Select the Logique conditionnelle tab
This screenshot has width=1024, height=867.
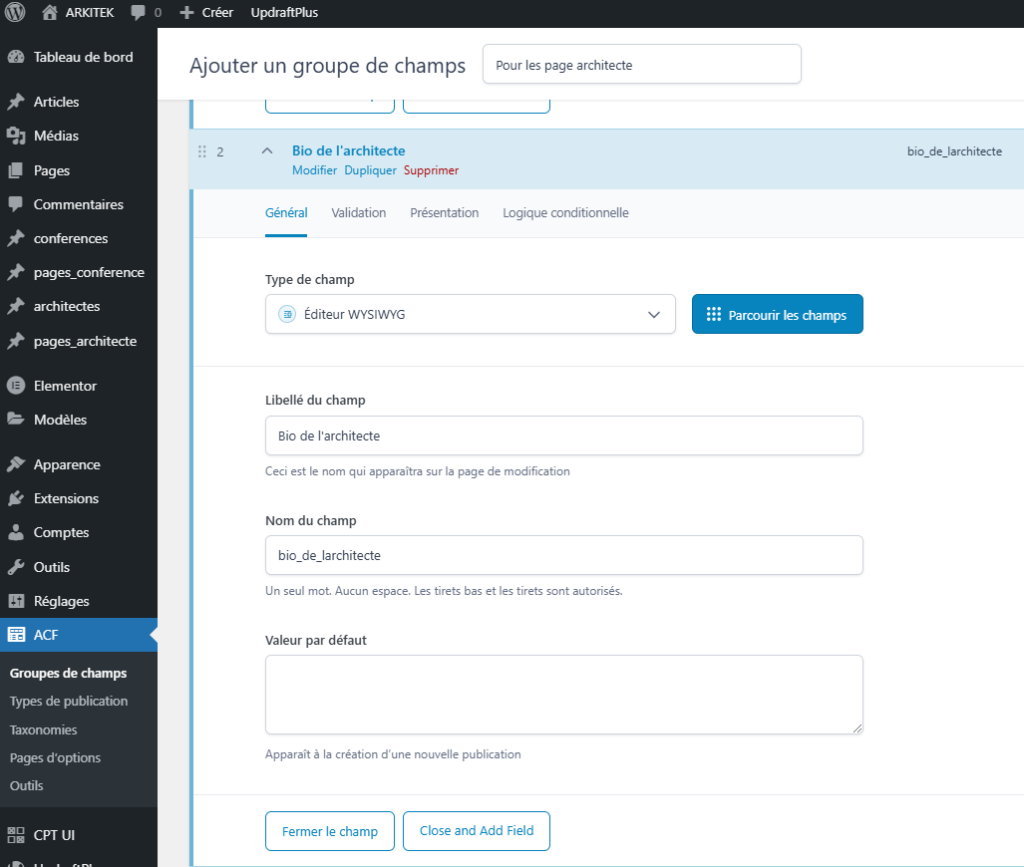tap(565, 213)
